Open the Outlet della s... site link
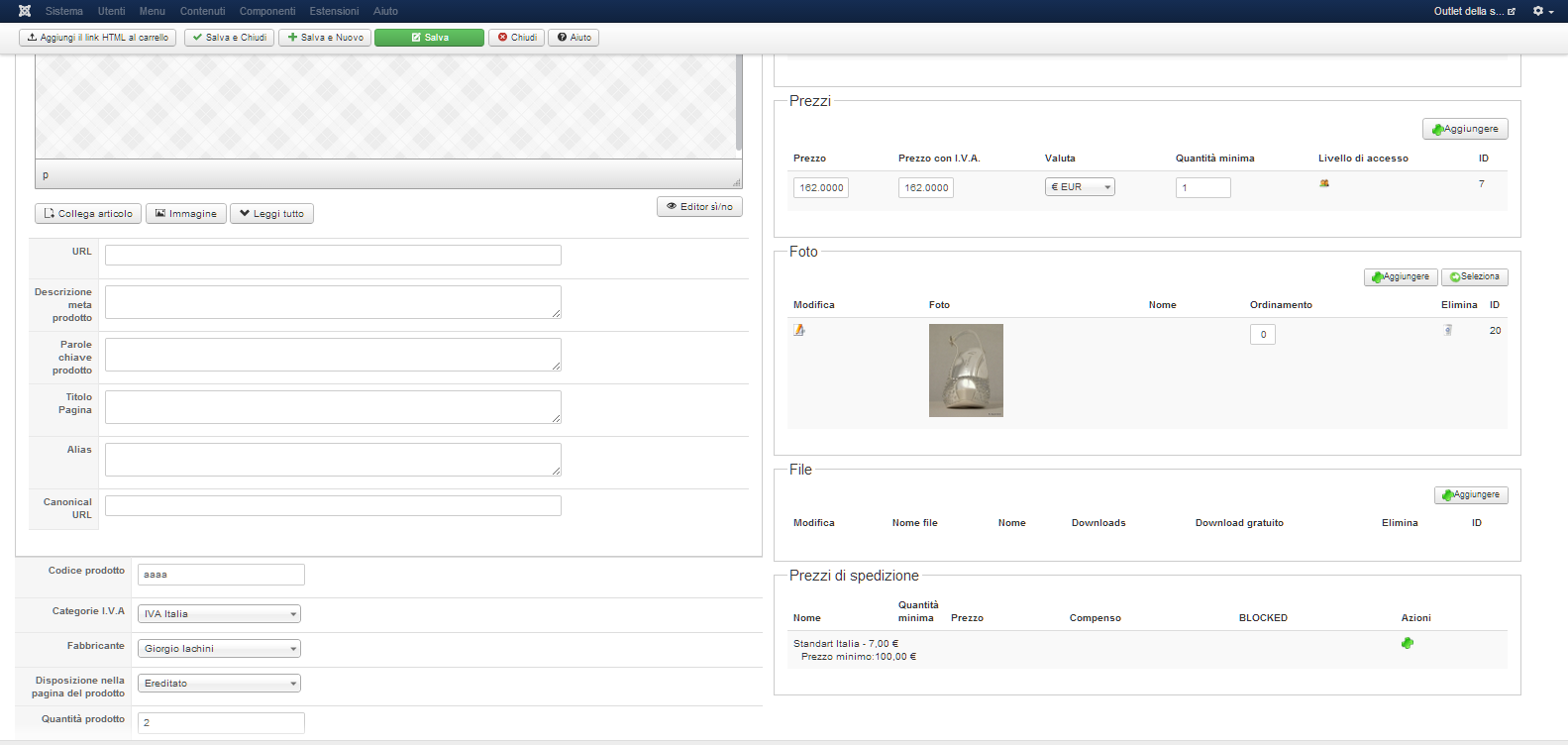This screenshot has width=1568, height=745. pos(1475,11)
